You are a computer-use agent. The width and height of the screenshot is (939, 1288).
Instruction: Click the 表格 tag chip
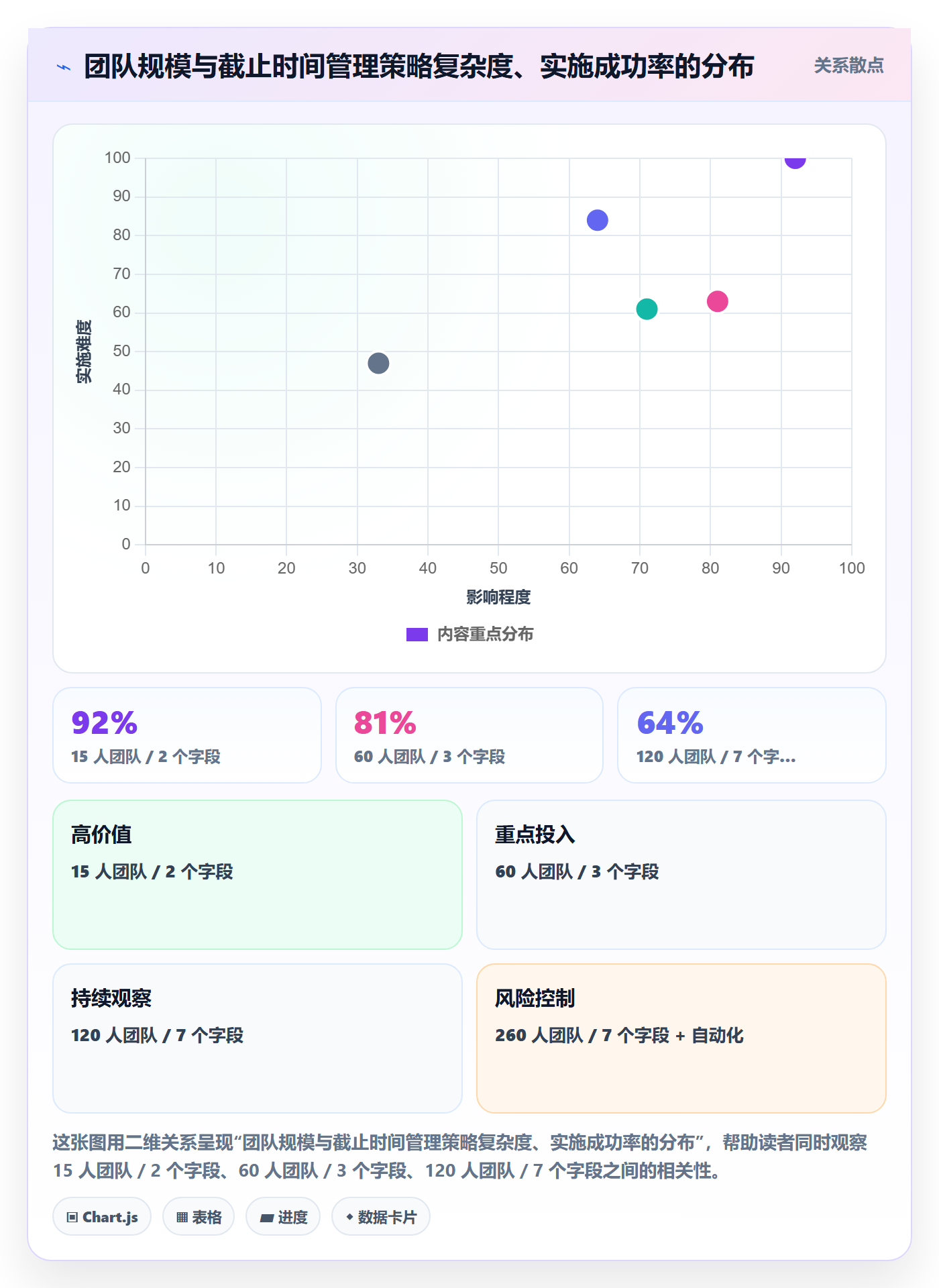pyautogui.click(x=199, y=1217)
